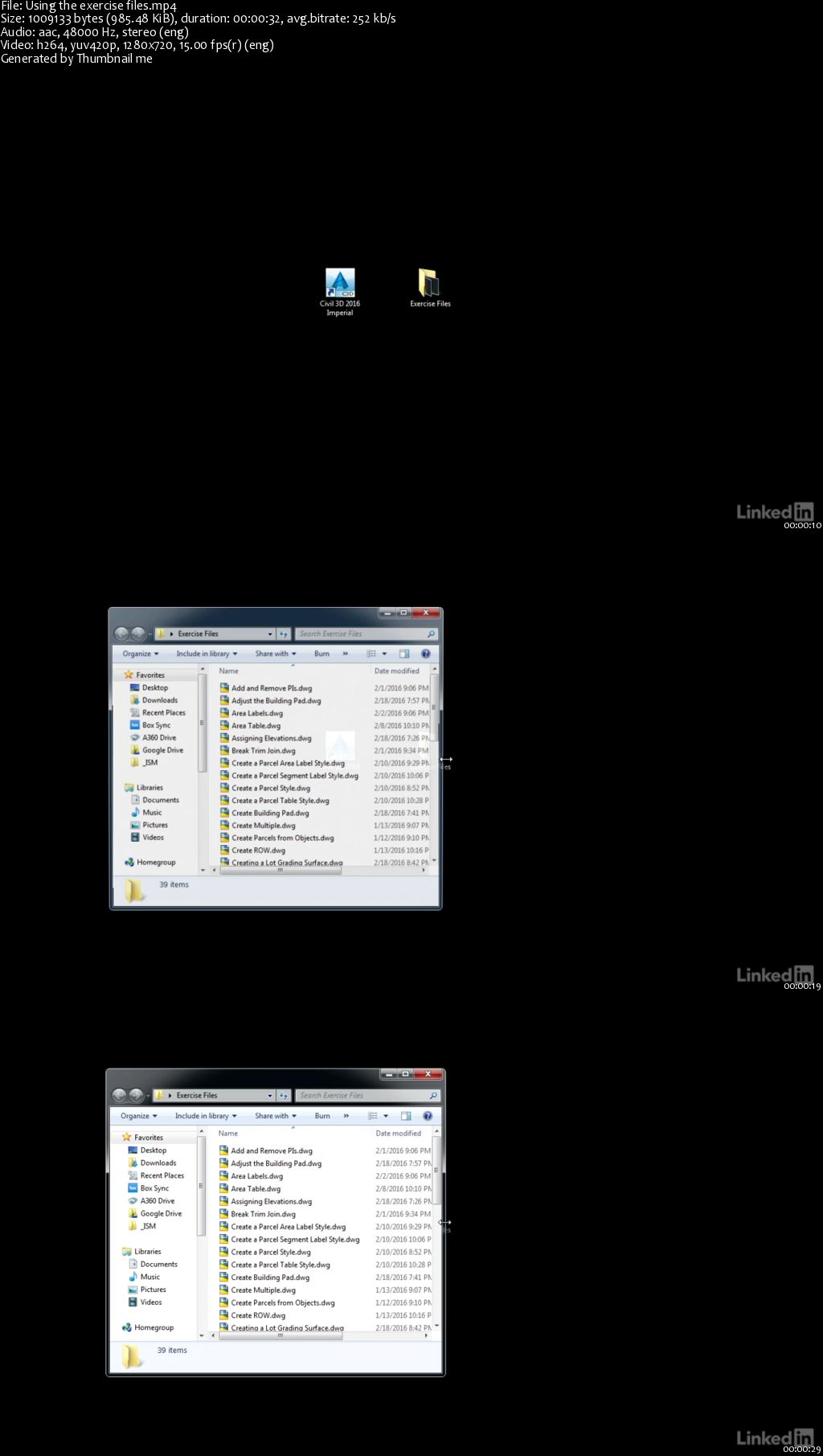Open Include in library dropdown in the 00:00:29 frame
This screenshot has width=823, height=1456.
(206, 1116)
